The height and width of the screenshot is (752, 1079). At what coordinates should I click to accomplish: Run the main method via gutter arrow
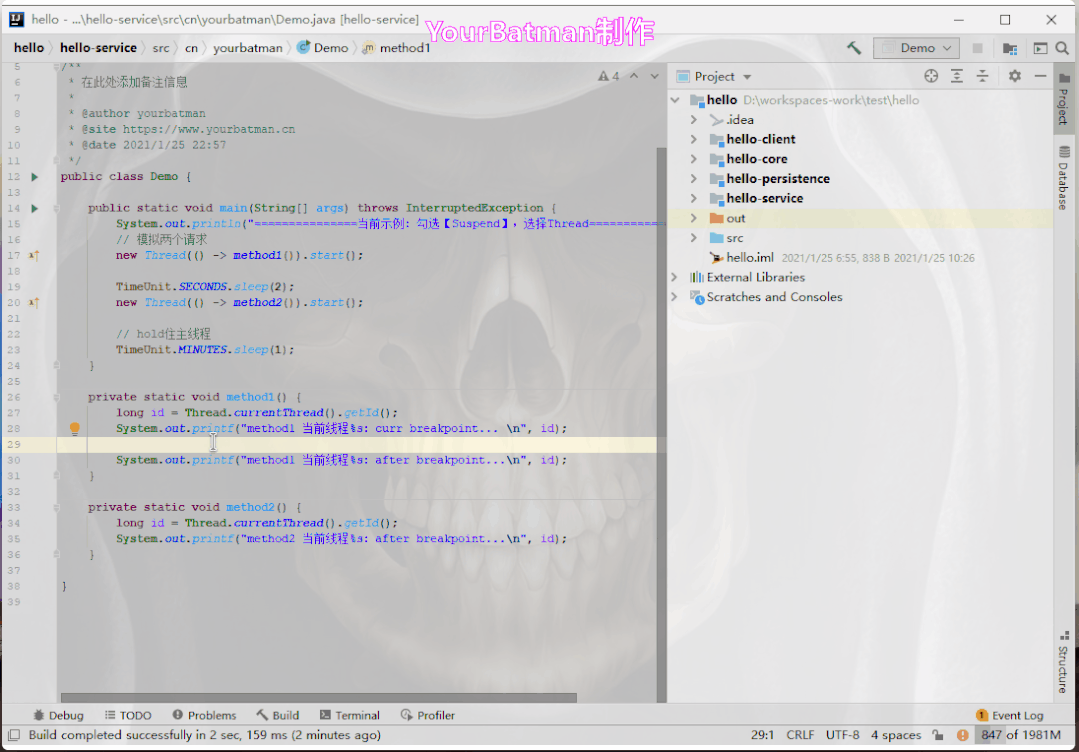35,208
